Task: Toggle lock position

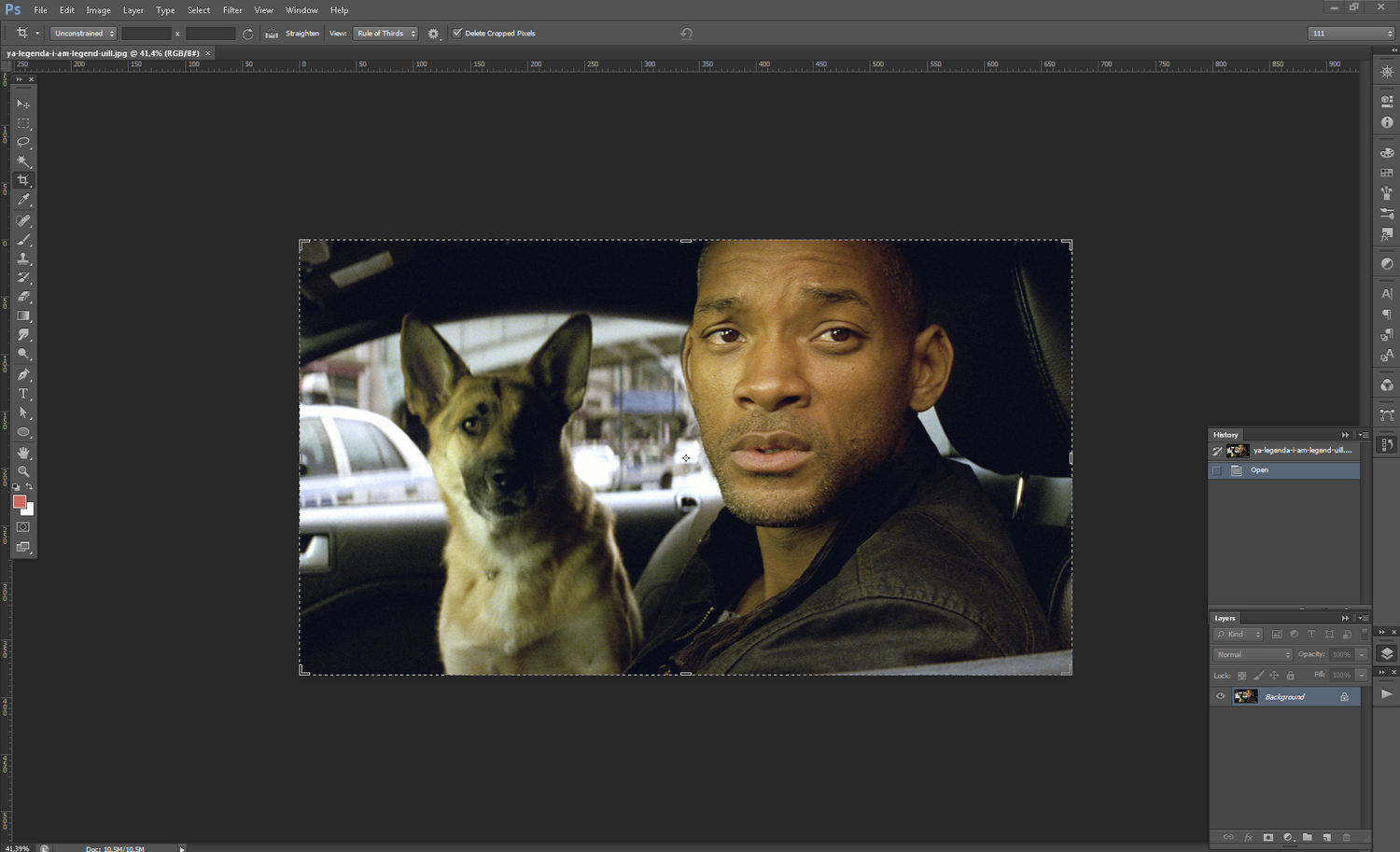Action: [x=1274, y=676]
